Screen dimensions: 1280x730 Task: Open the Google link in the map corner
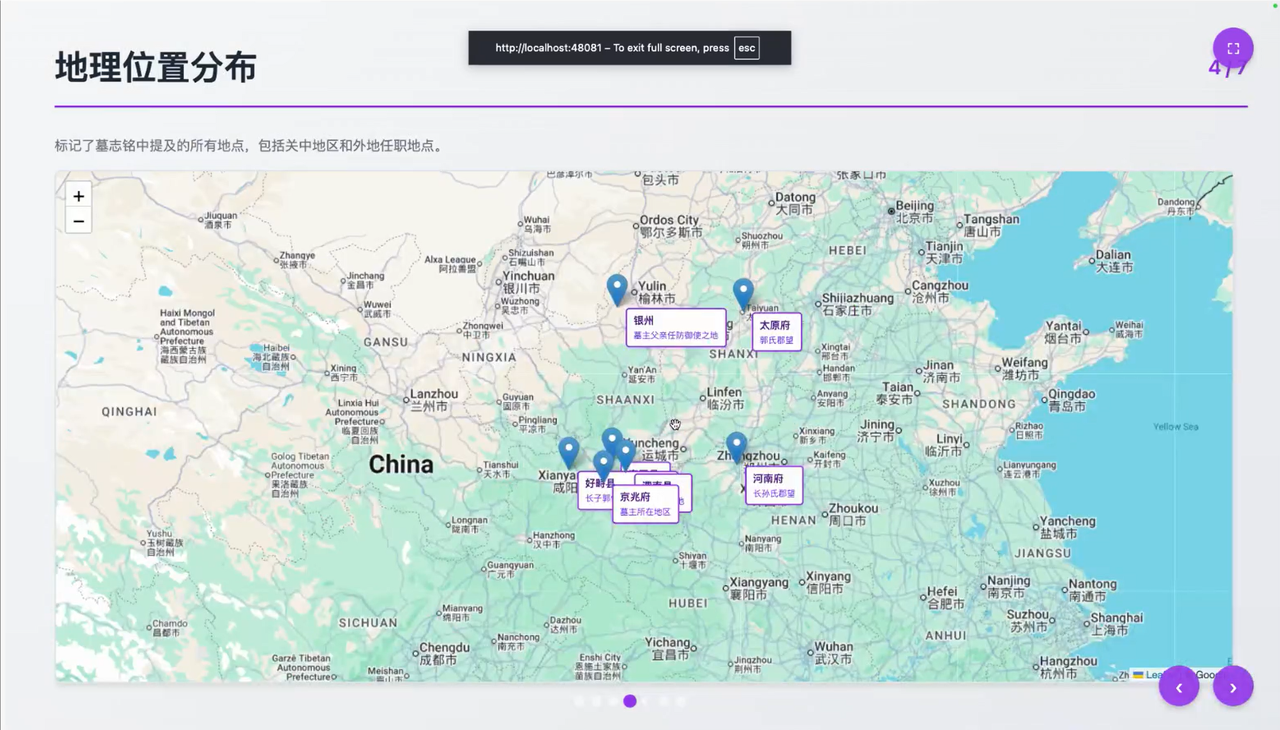click(1205, 675)
